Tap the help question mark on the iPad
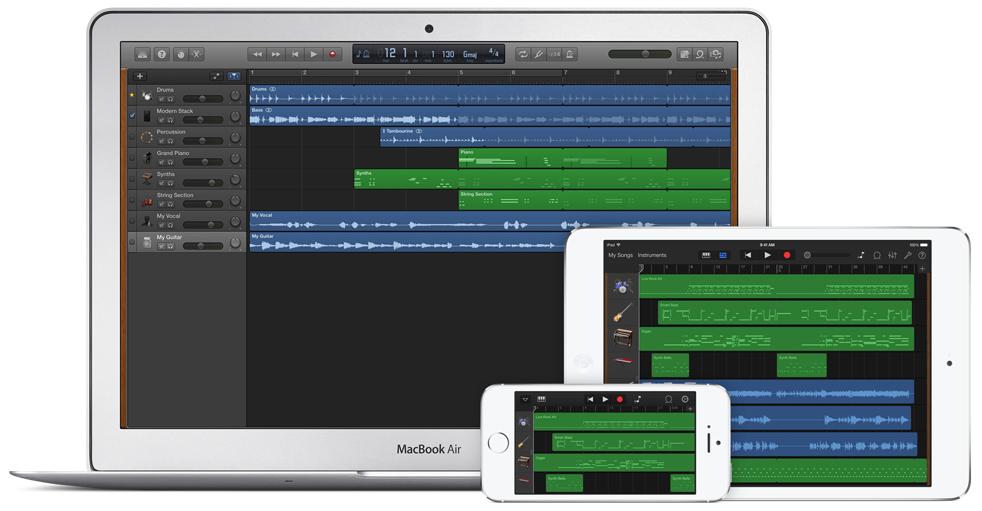Viewport: 982px width, 511px height. pos(922,256)
